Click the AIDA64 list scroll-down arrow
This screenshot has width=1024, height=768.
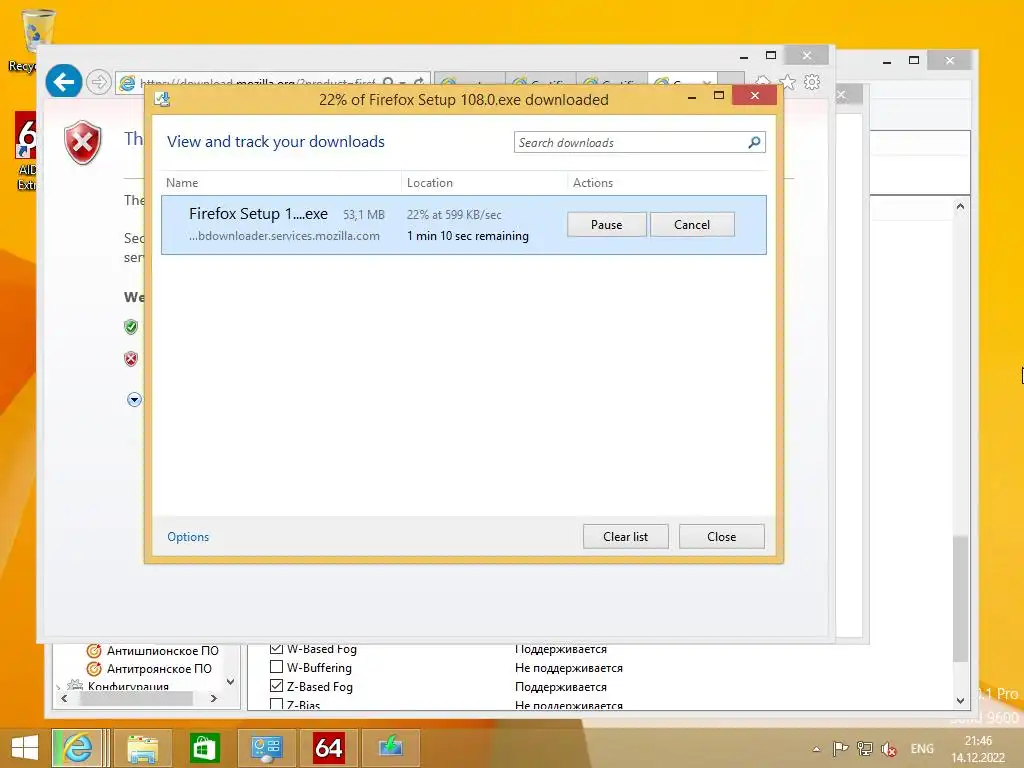click(960, 701)
